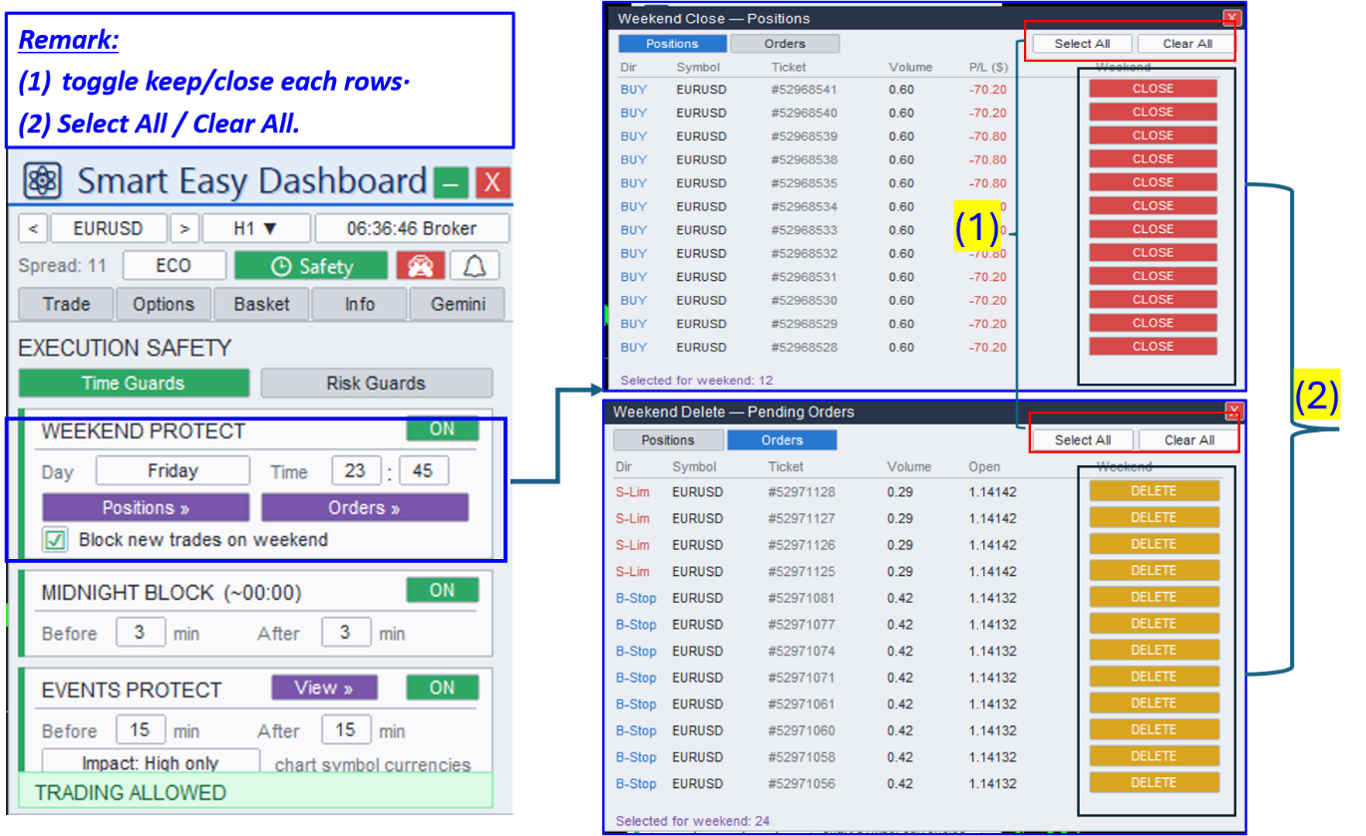
Task: Click the Midnight Block Before minutes field
Action: pos(140,632)
